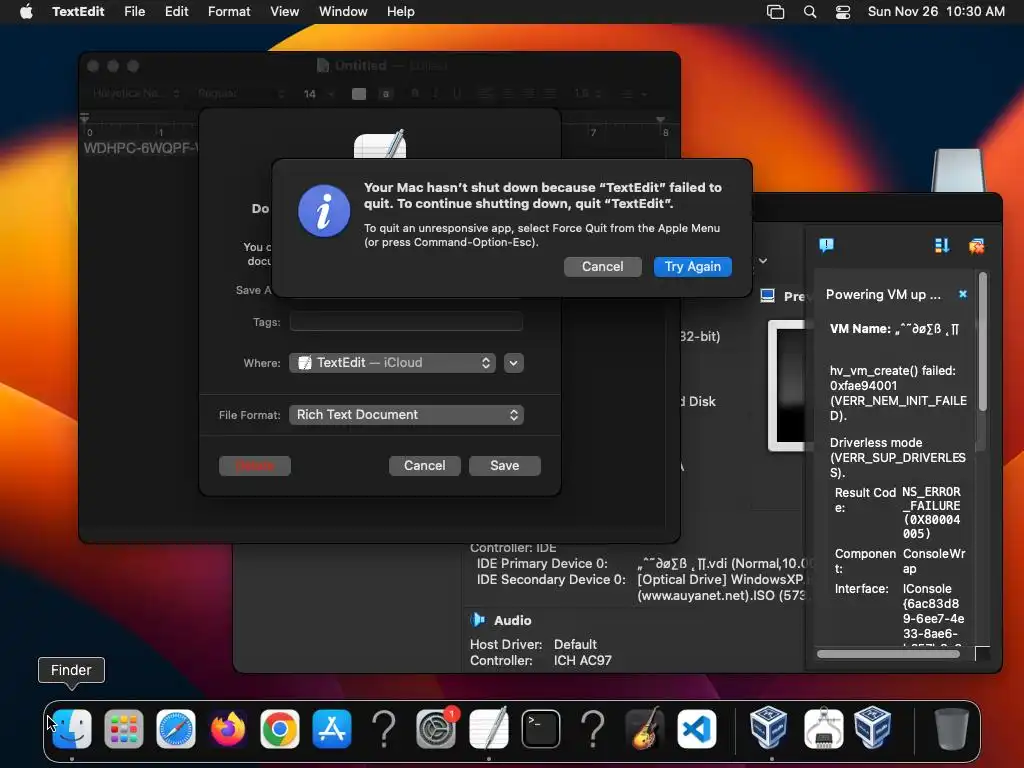
Task: Open the File Format dropdown (Rich Text Document)
Action: click(x=406, y=415)
